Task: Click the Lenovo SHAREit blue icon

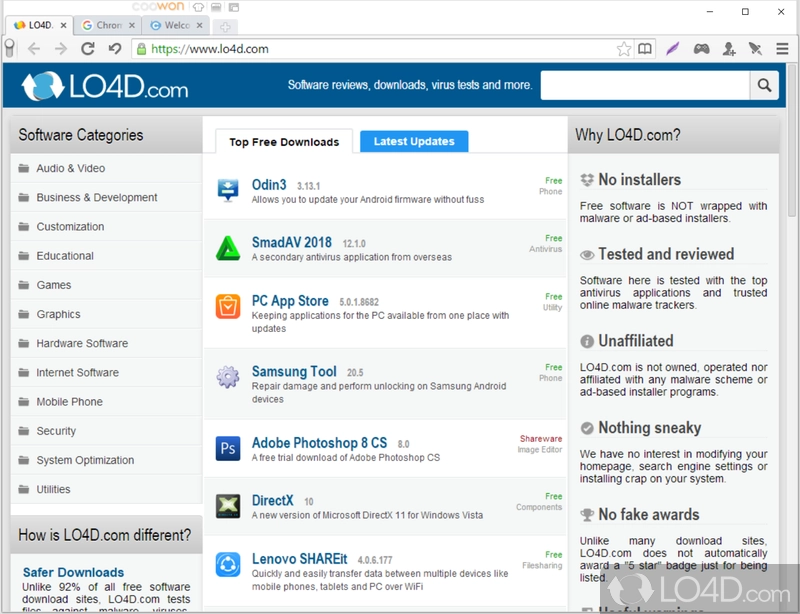Action: click(x=228, y=564)
